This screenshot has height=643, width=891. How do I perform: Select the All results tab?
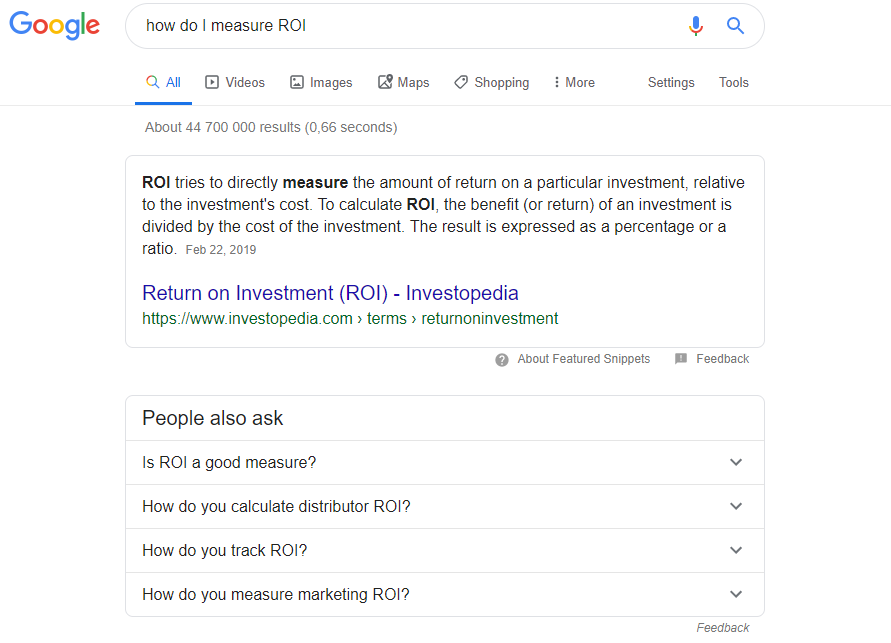[x=163, y=83]
